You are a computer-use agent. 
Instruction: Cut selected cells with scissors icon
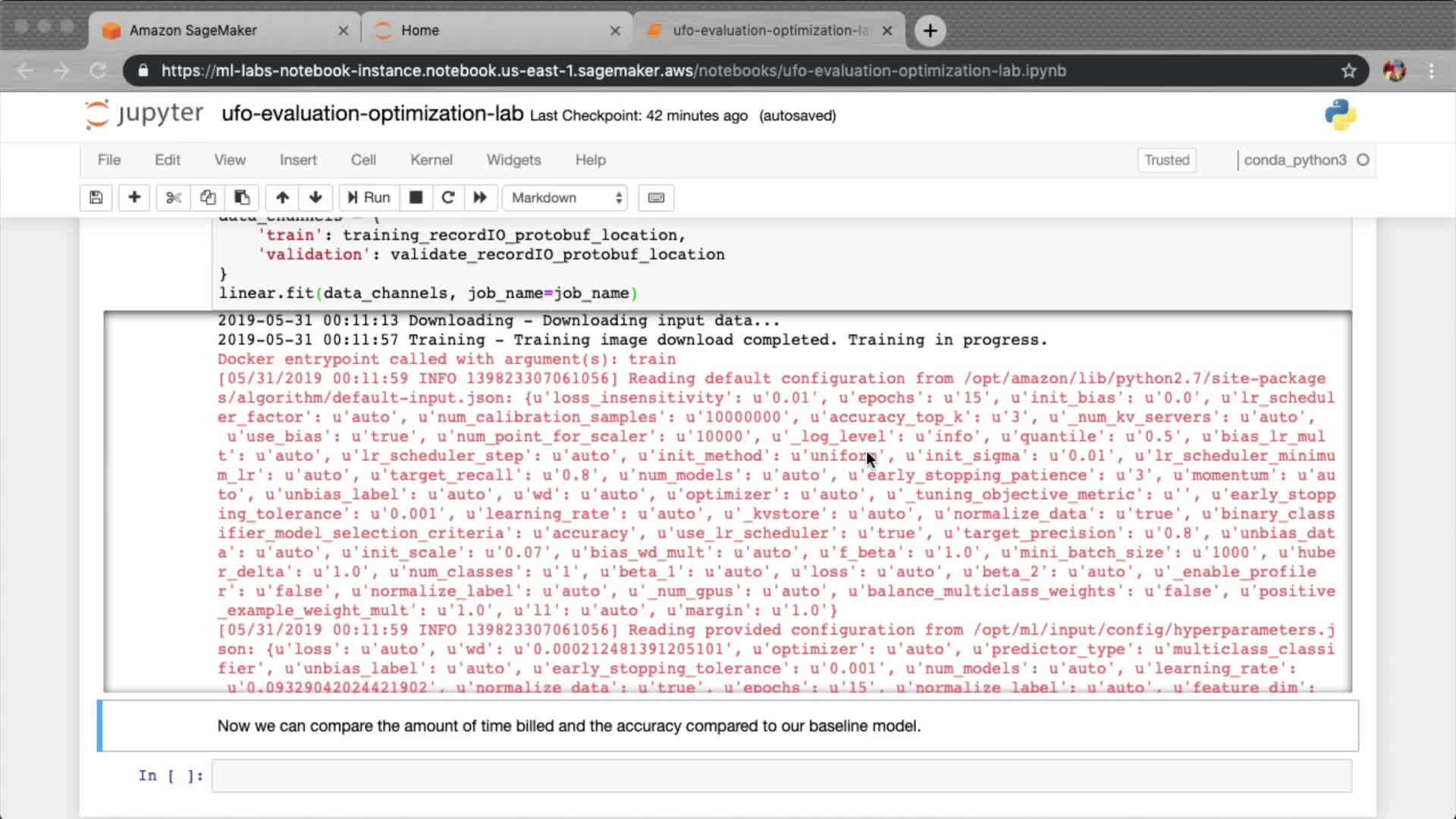pyautogui.click(x=174, y=198)
